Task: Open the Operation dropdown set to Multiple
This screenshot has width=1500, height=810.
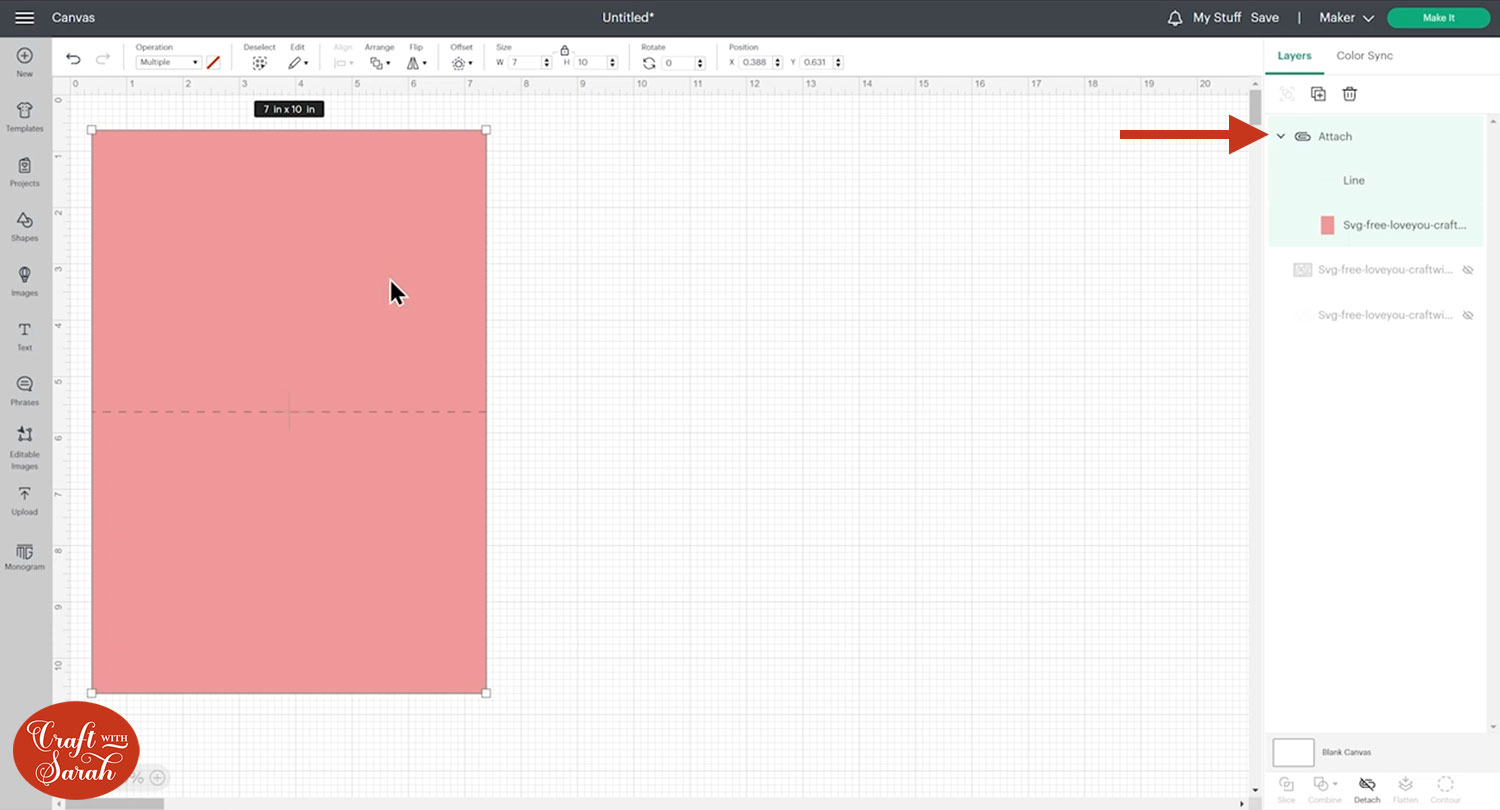Action: pos(169,62)
